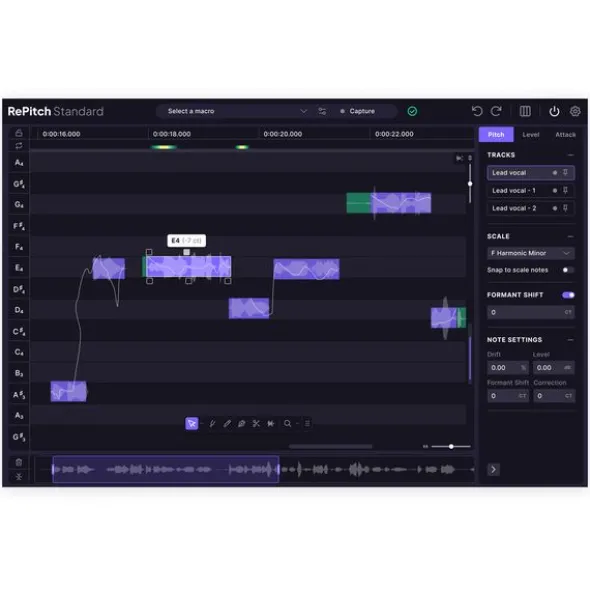Open the Pitch tab
Image resolution: width=590 pixels, height=591 pixels.
496,135
